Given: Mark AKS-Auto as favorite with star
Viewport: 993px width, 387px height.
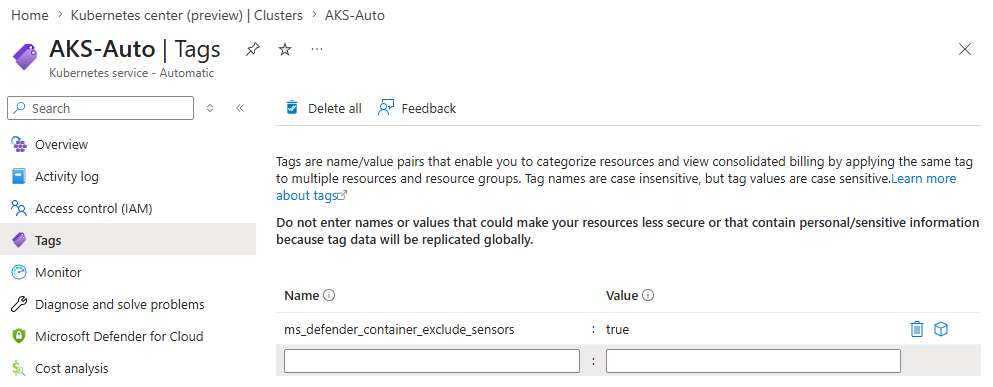Looking at the screenshot, I should click(285, 49).
